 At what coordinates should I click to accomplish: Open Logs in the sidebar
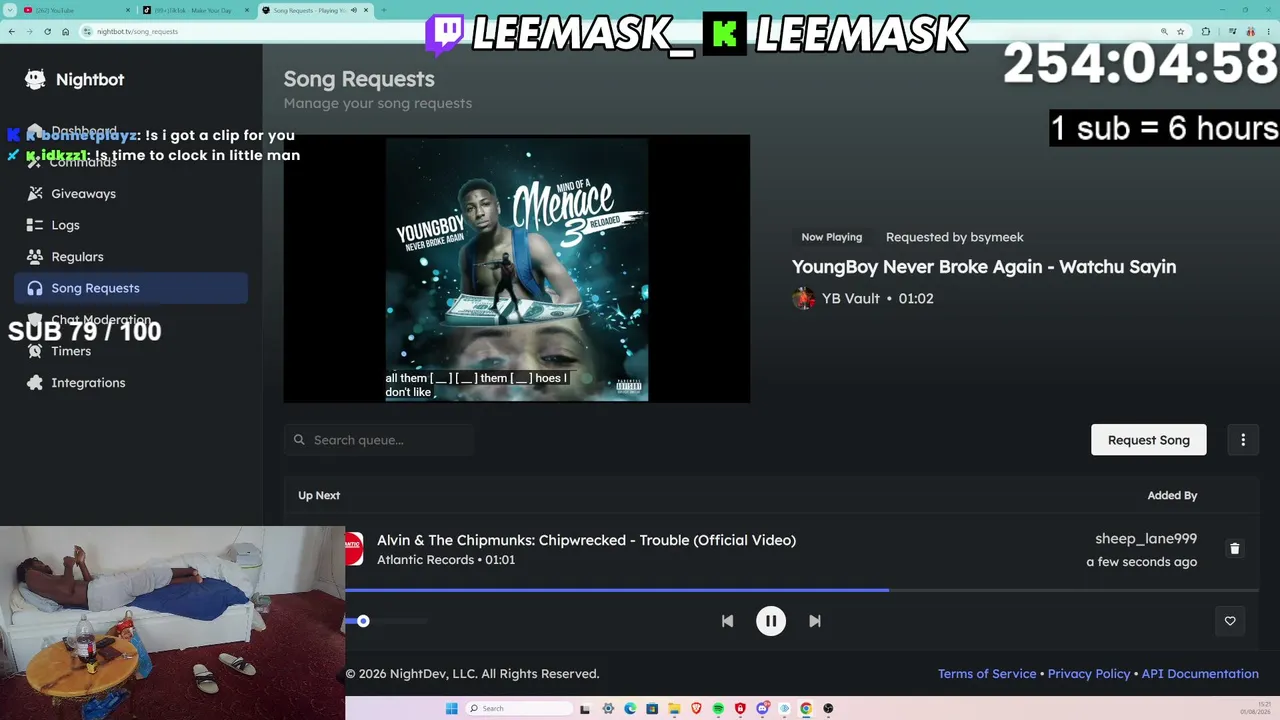tap(131, 225)
